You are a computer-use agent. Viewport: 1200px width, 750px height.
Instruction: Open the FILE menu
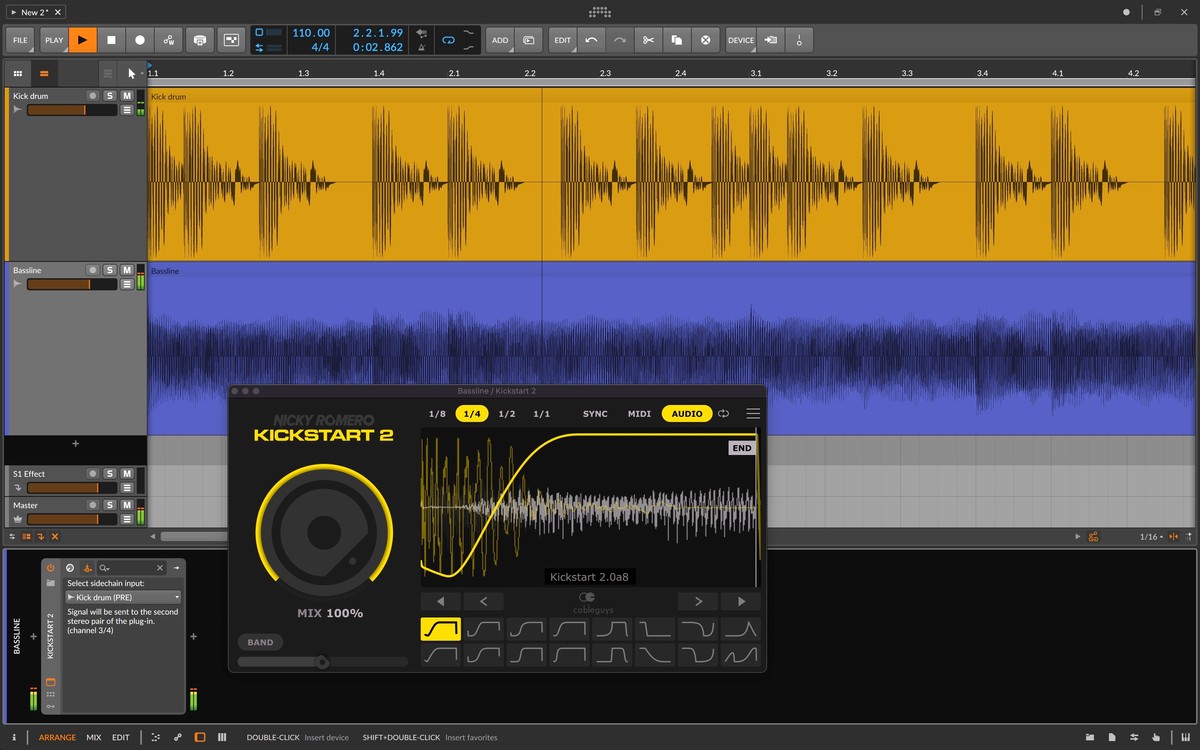[x=20, y=40]
